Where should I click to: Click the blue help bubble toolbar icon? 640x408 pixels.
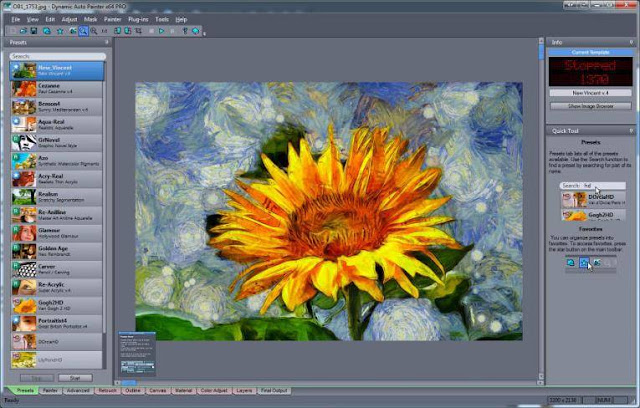196,31
